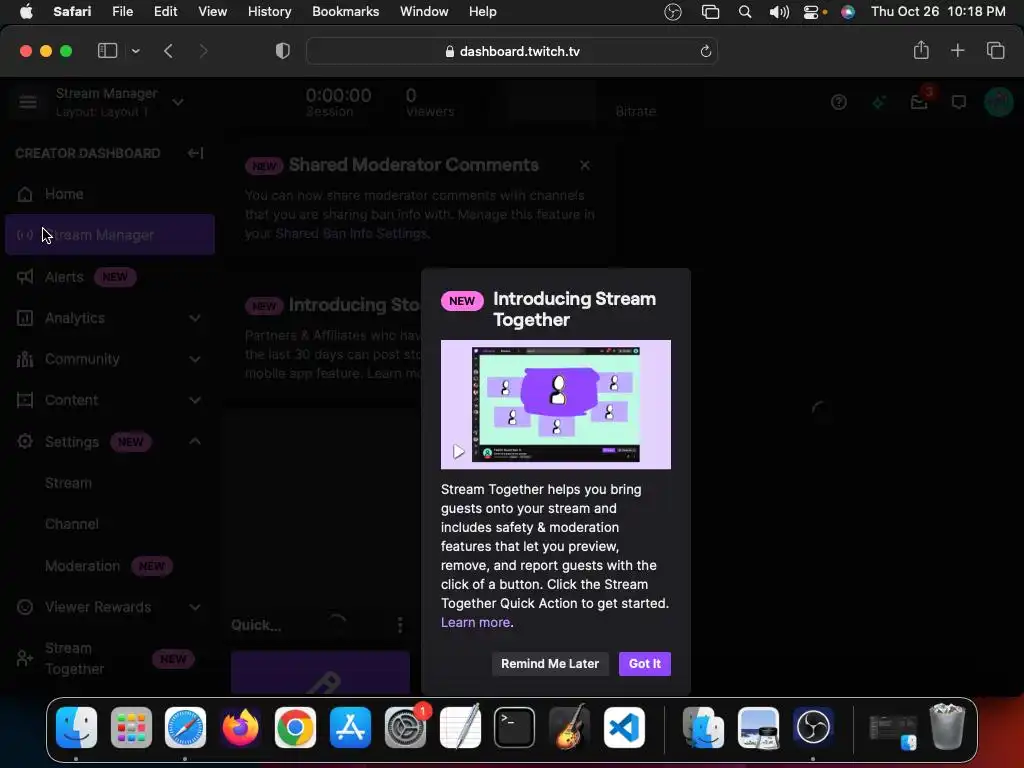Expand the Analytics section chevron
The width and height of the screenshot is (1024, 768).
click(195, 318)
